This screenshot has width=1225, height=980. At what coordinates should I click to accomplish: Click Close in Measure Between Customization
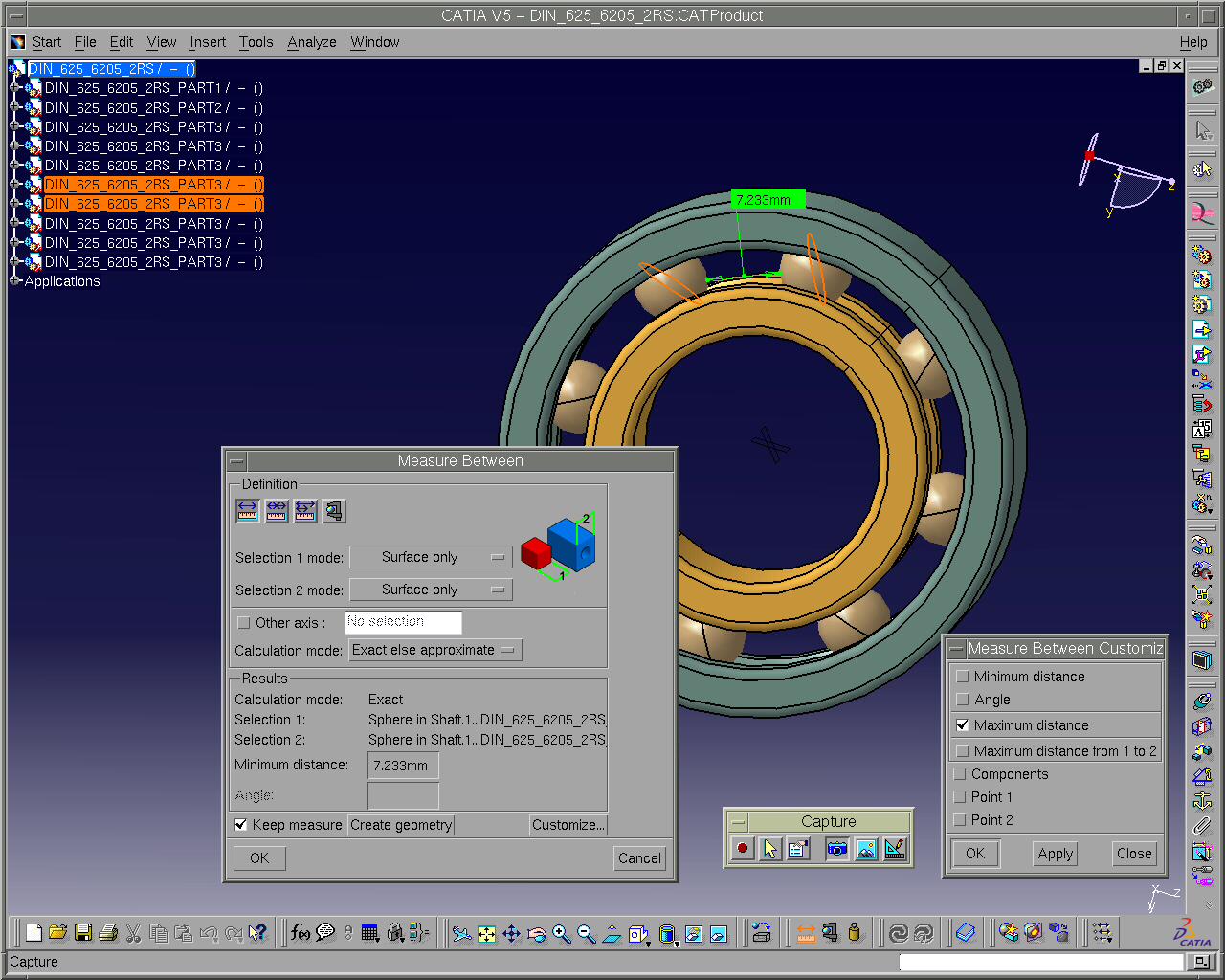tap(1134, 854)
